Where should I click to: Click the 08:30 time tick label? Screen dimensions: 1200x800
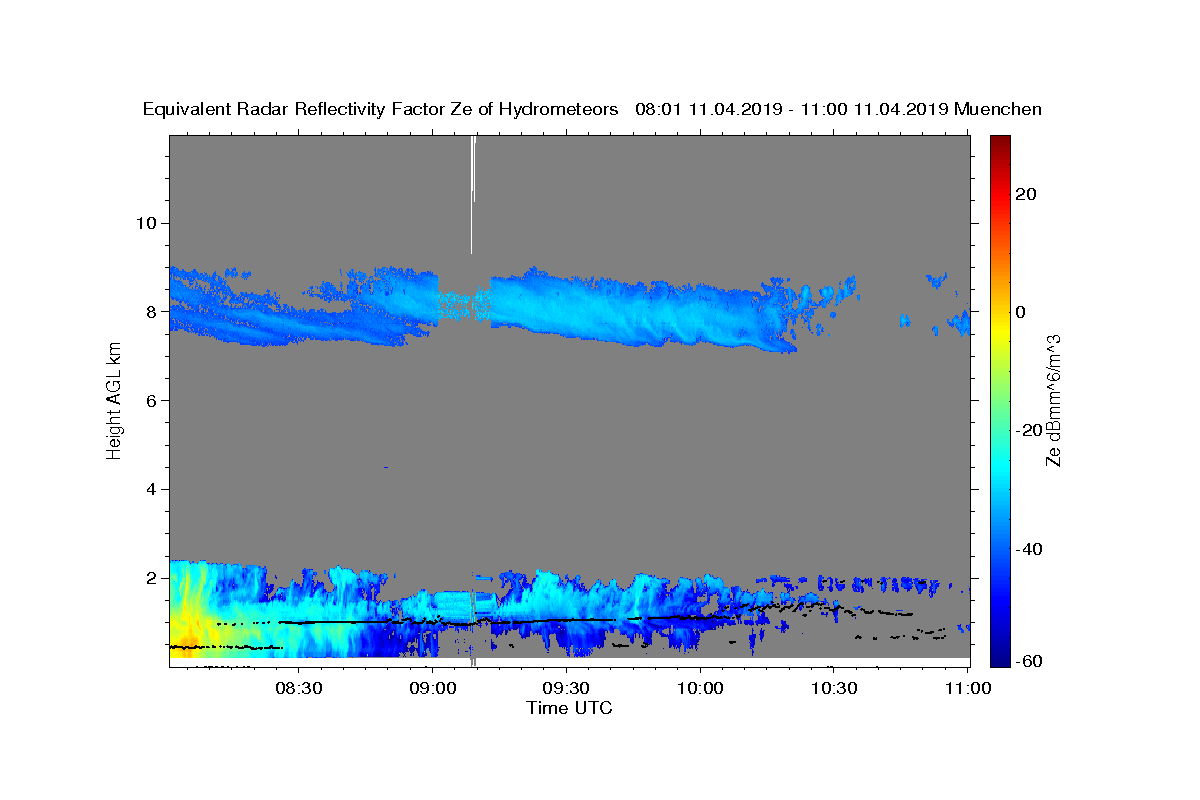(x=298, y=689)
